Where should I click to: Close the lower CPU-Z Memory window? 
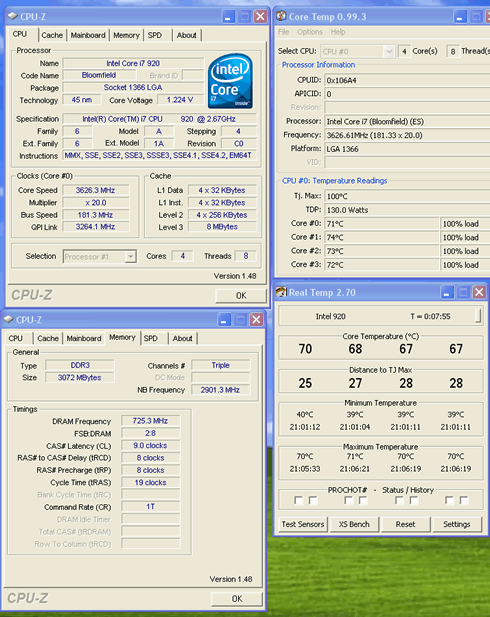pos(256,320)
